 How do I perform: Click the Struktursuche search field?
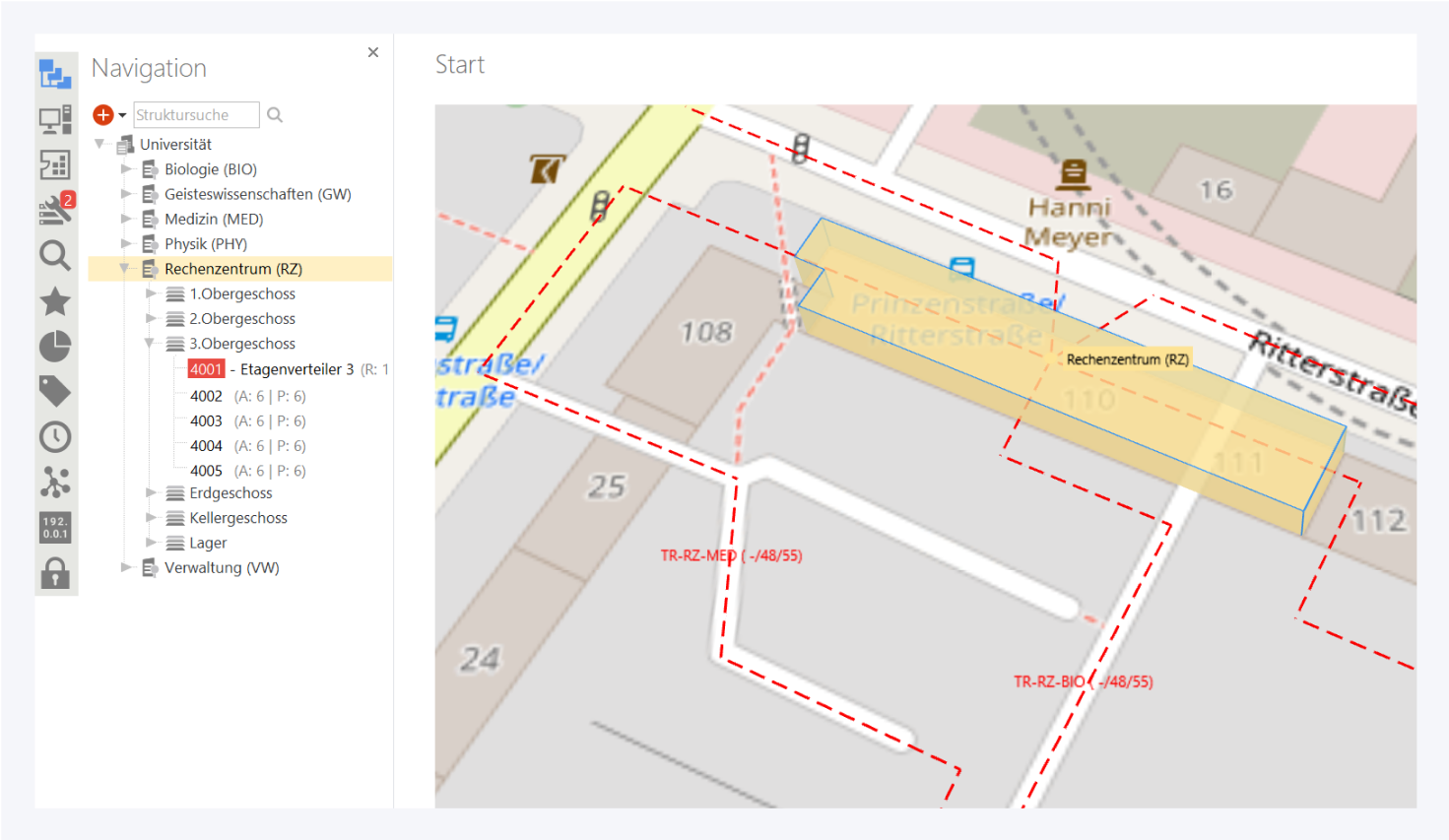(x=196, y=115)
